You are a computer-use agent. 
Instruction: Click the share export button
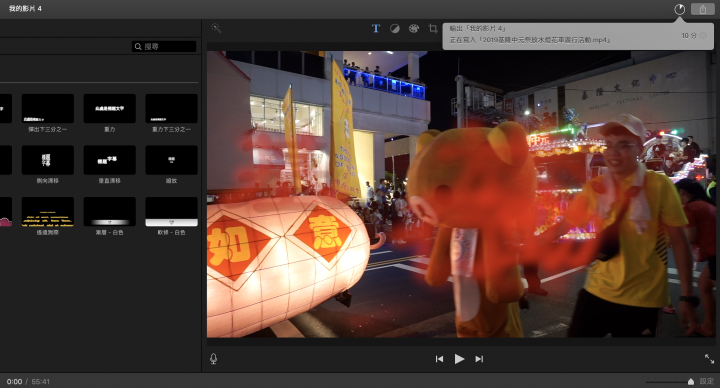click(703, 9)
